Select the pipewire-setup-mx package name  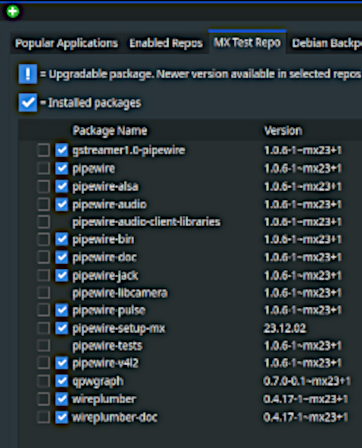[119, 329]
